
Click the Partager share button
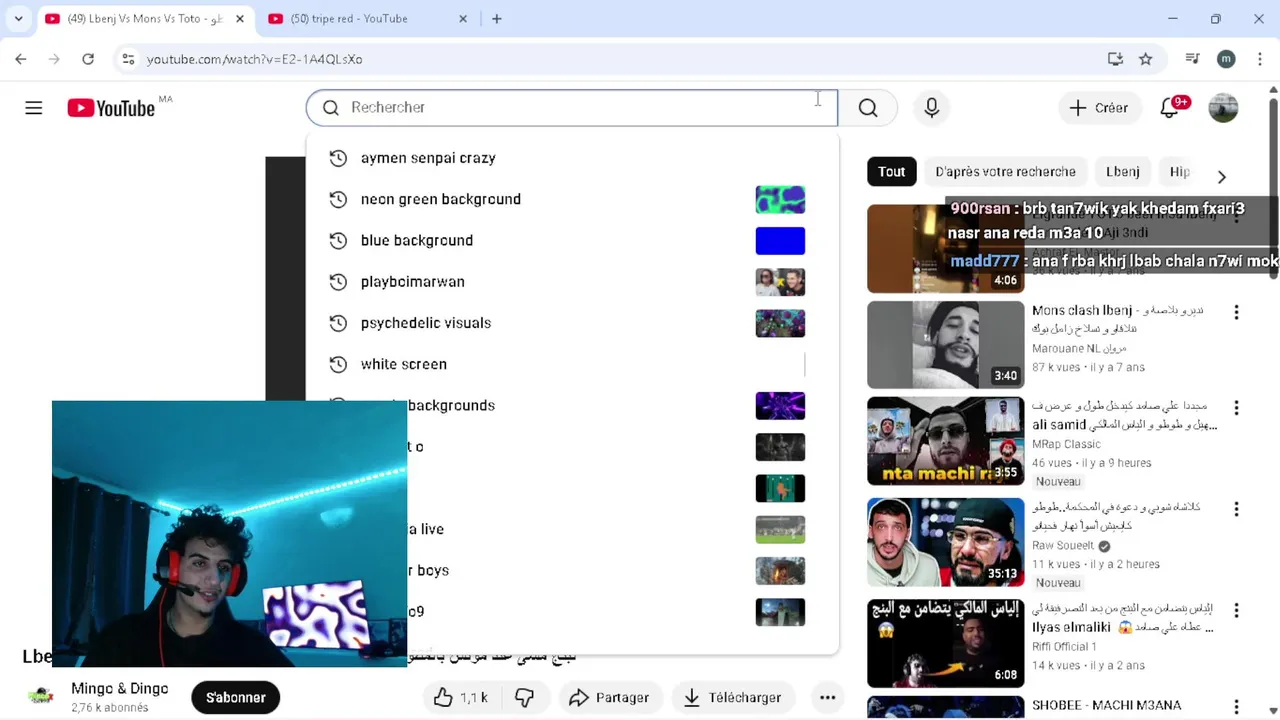(x=609, y=698)
